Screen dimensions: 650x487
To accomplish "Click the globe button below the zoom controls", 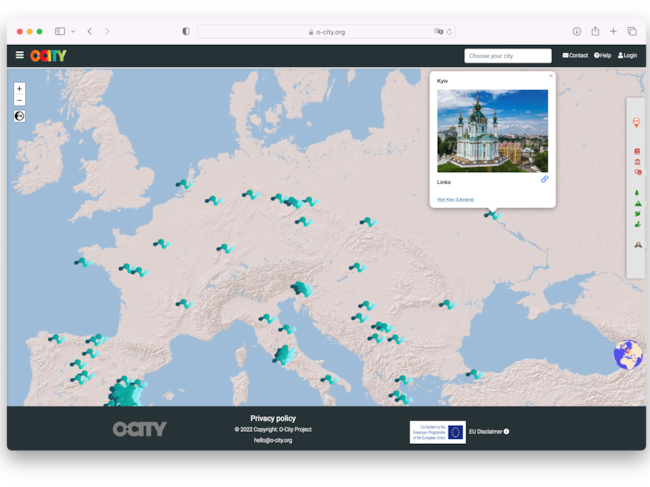I will (19, 116).
